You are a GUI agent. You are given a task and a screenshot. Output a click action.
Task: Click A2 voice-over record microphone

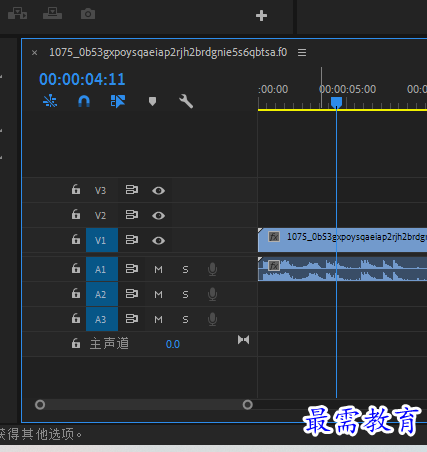(212, 295)
